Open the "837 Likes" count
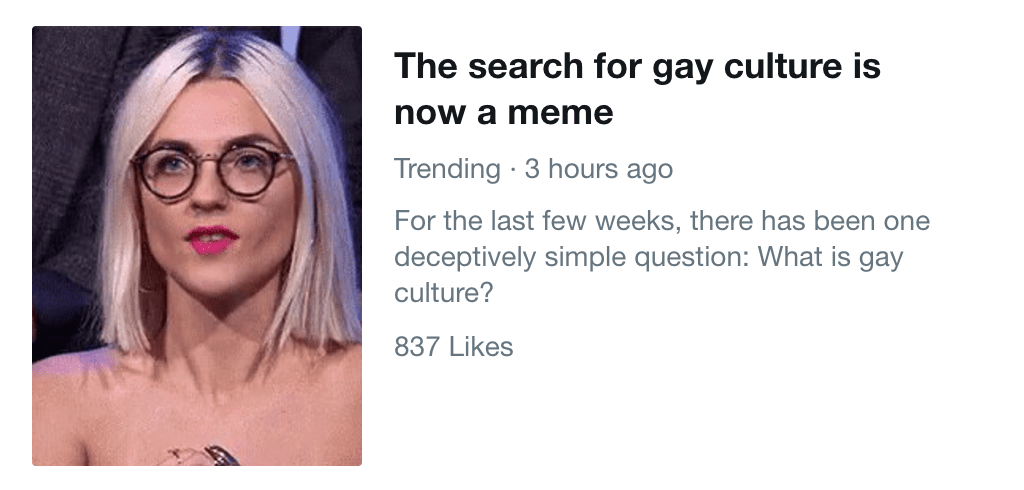1024x490 pixels. click(x=453, y=347)
